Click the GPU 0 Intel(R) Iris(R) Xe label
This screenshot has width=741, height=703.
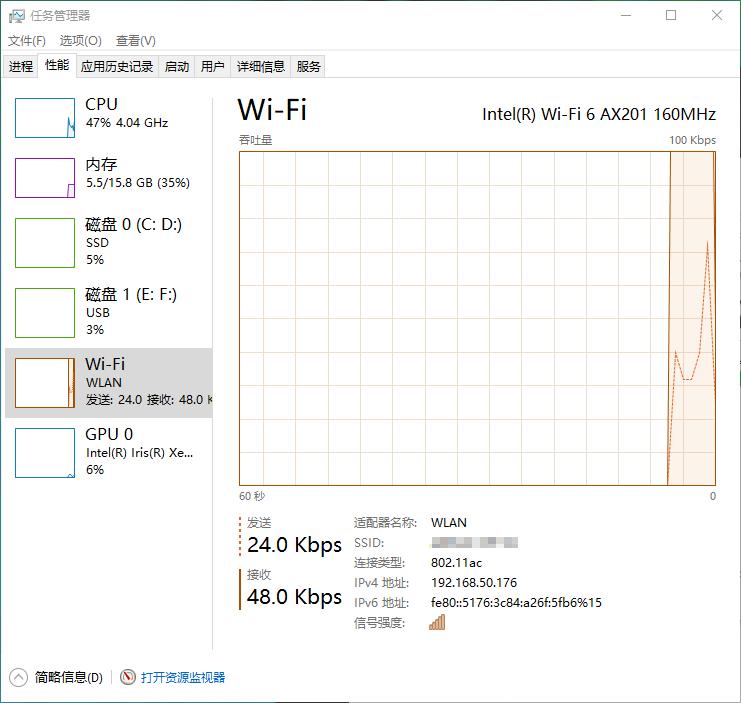[139, 453]
